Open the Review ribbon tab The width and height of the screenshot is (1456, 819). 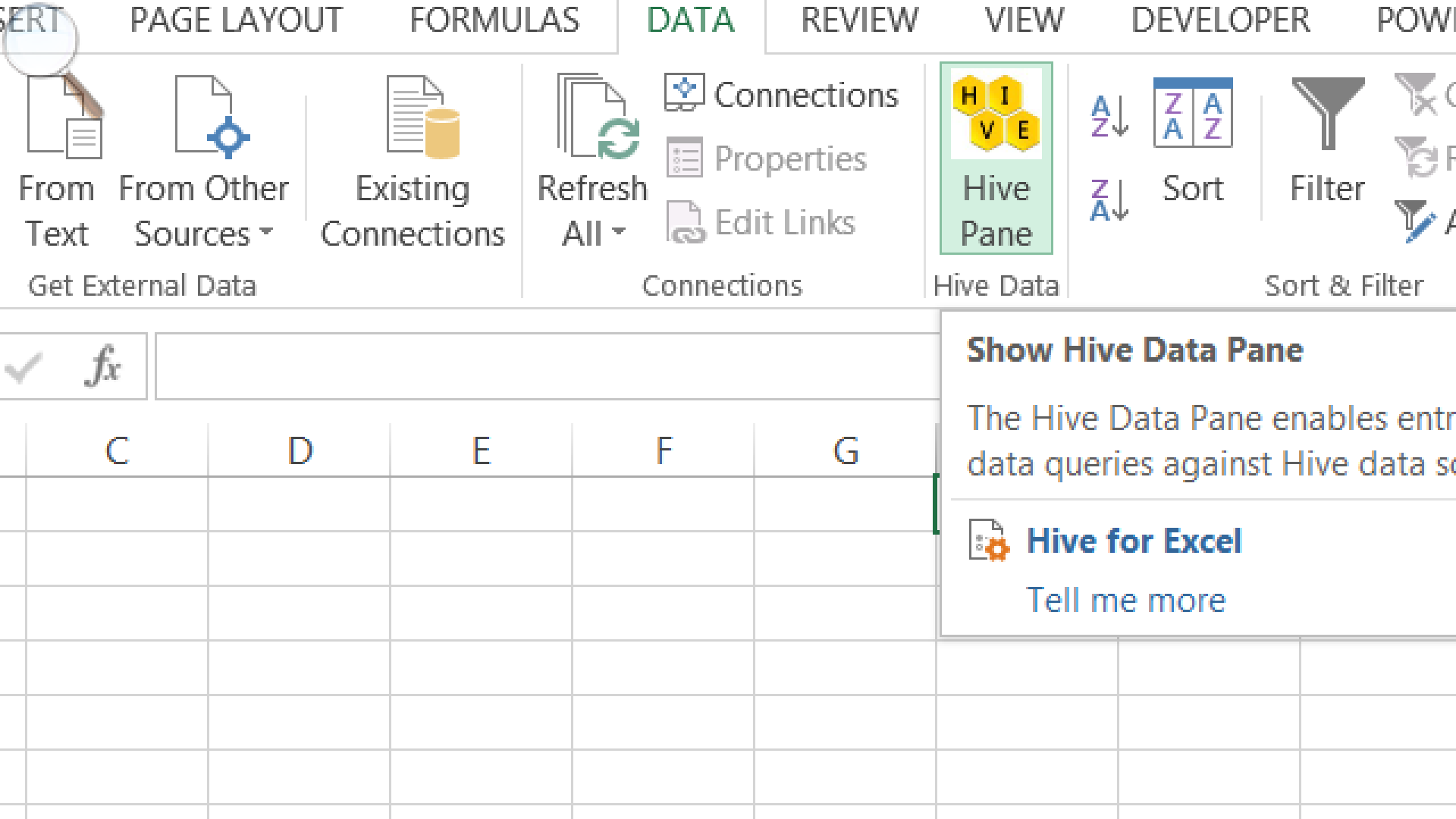click(x=859, y=20)
